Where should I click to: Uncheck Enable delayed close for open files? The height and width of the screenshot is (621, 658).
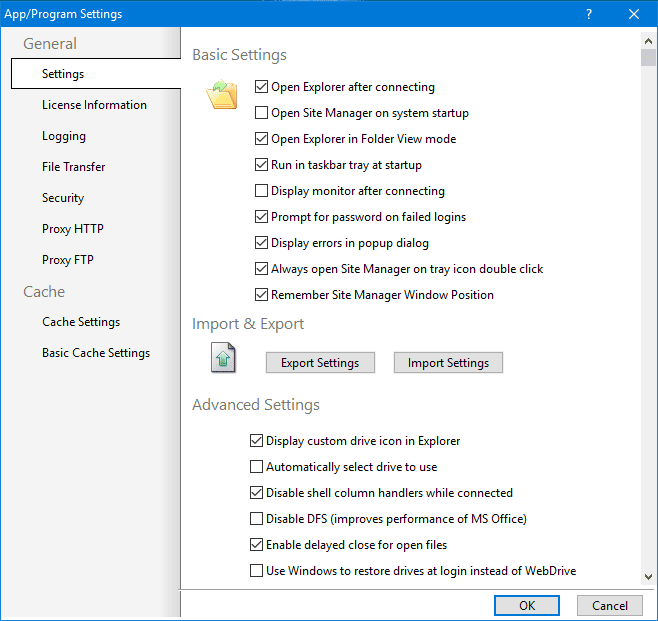256,545
